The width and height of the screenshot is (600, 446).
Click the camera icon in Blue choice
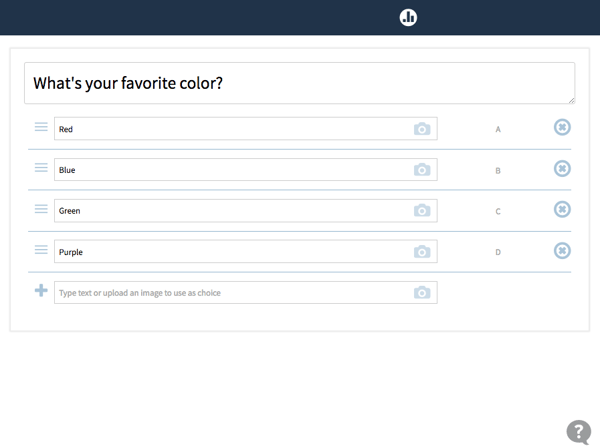[422, 170]
